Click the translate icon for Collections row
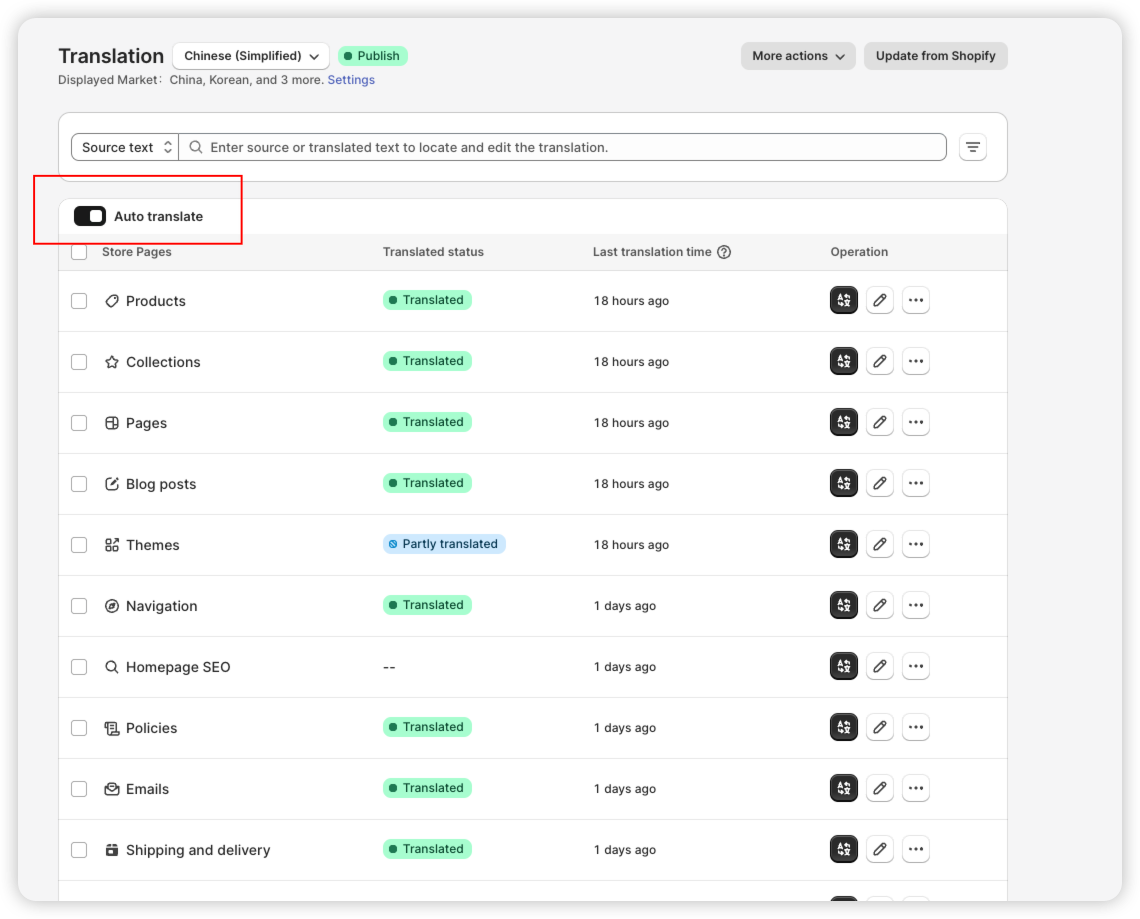This screenshot has width=1140, height=919. point(843,361)
